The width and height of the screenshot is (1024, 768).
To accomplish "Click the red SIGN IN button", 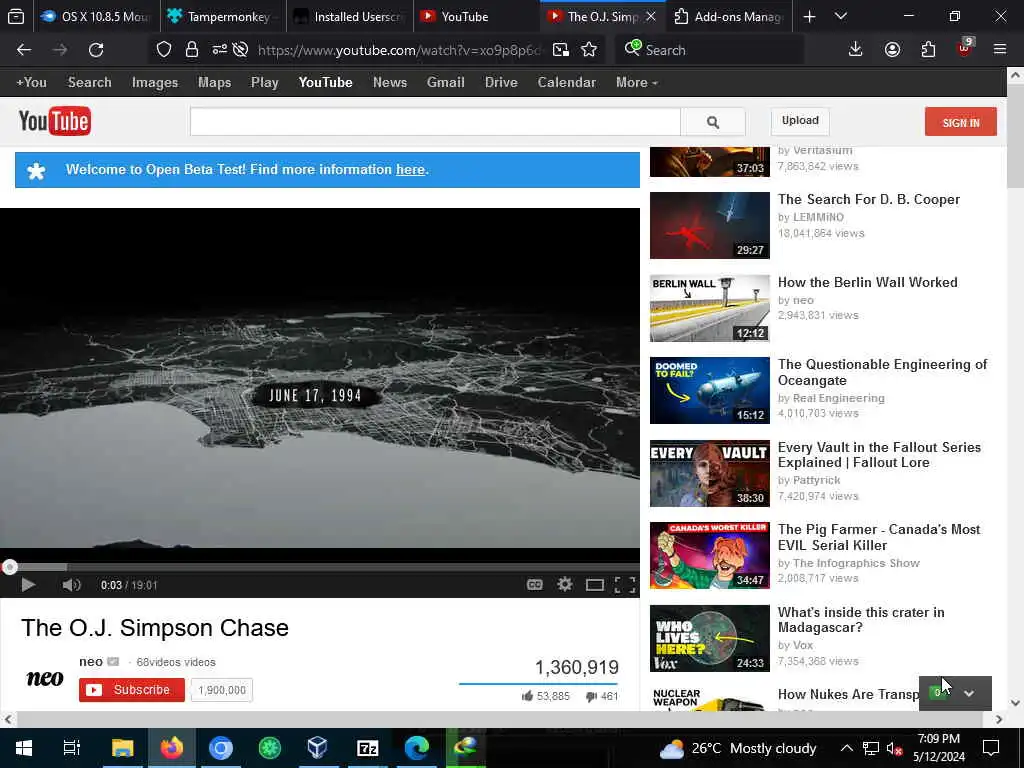I will 961,122.
